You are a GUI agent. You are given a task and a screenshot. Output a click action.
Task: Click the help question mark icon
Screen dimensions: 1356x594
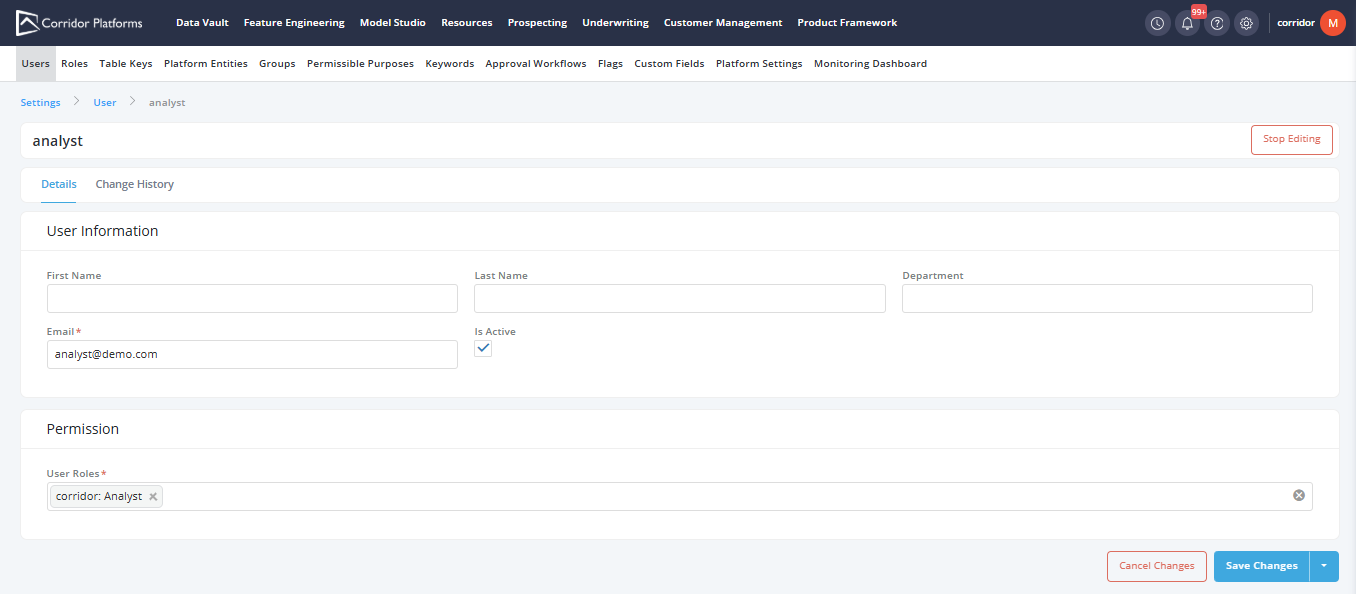pyautogui.click(x=1217, y=23)
